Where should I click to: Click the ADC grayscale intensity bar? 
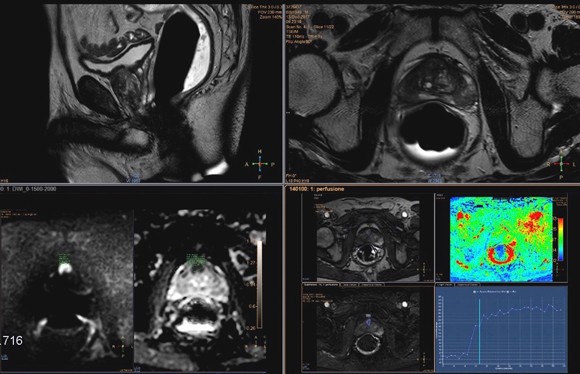[260, 285]
